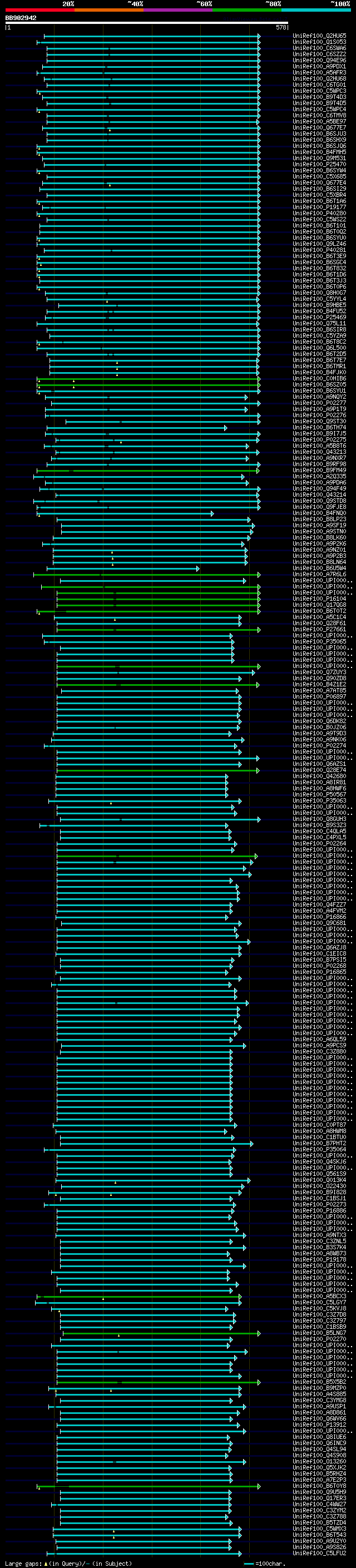Screen dimensions: 356x1568
Task: Select hit label UniRef100_B4Z1E2
Action: click(319, 685)
